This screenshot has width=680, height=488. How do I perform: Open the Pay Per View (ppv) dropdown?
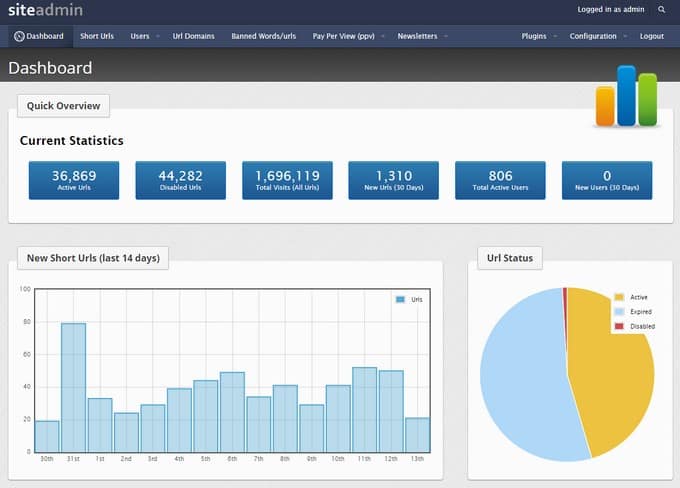(x=347, y=36)
